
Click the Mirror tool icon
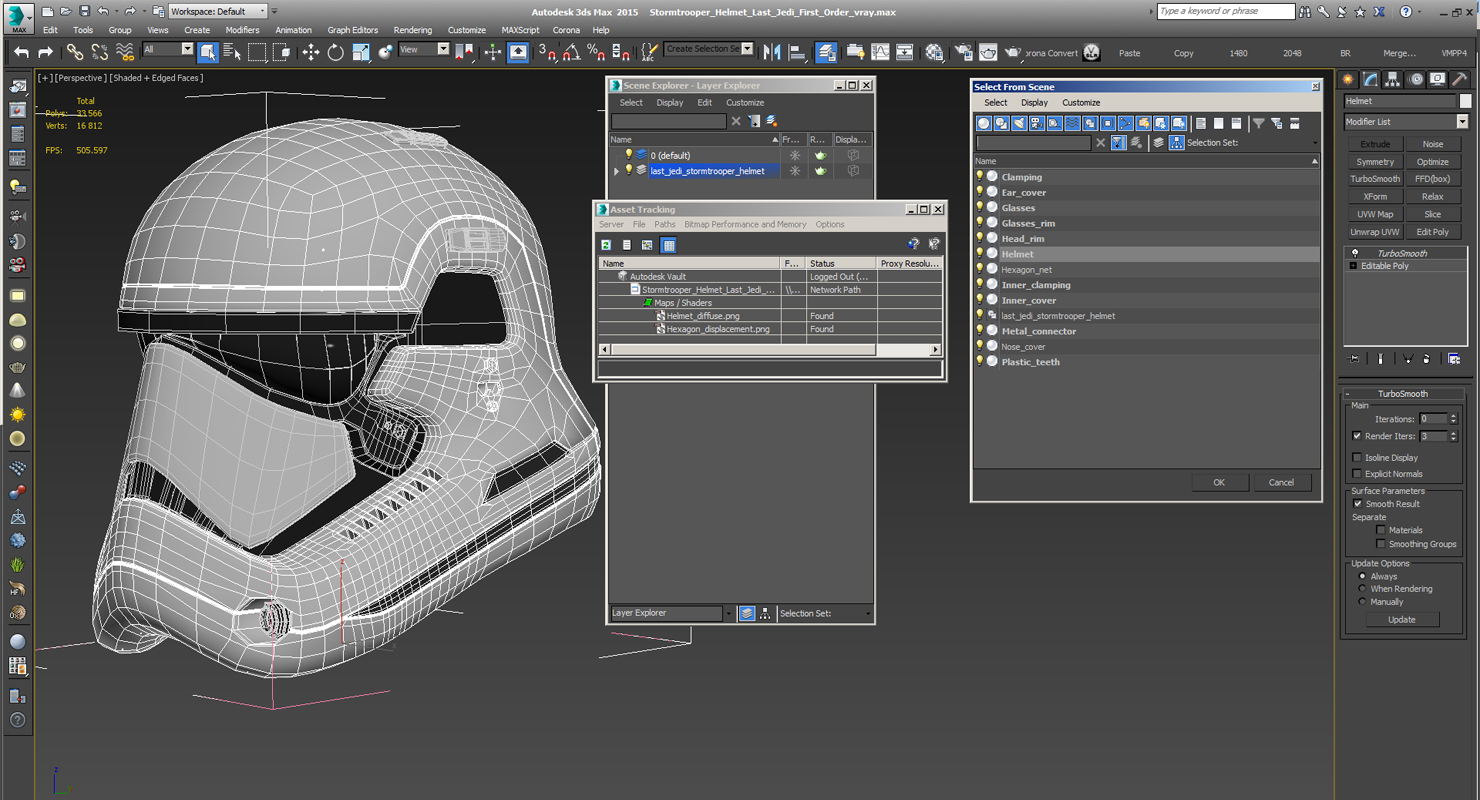[x=772, y=52]
